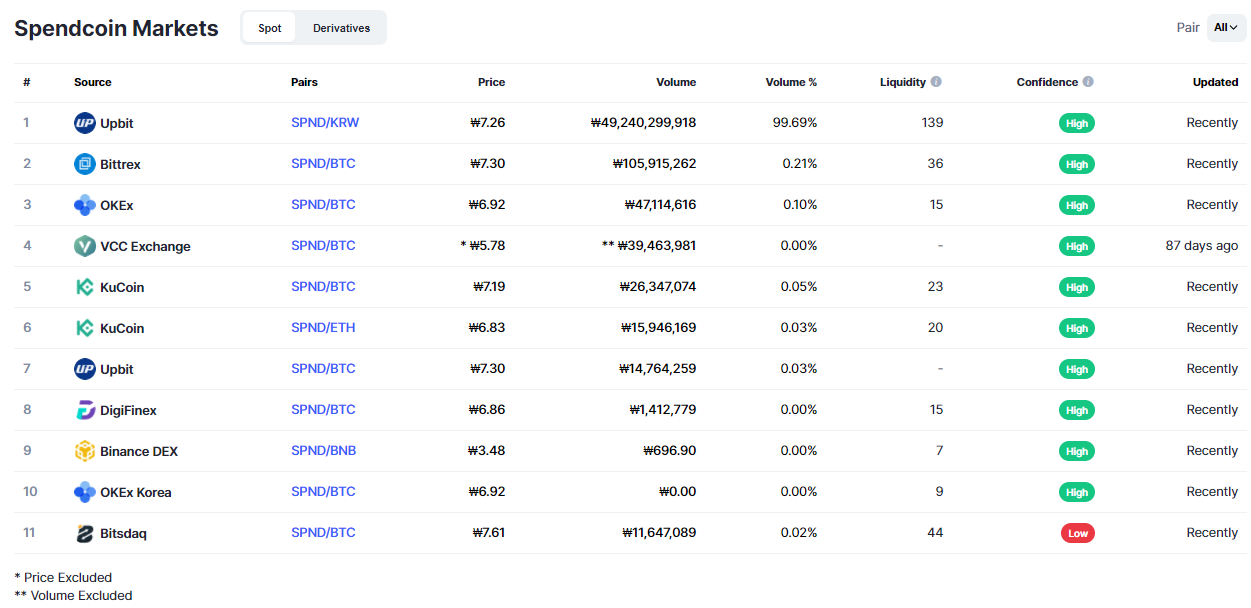This screenshot has height=608, width=1251.
Task: Open the SPND/ETH pair link
Action: tap(323, 328)
